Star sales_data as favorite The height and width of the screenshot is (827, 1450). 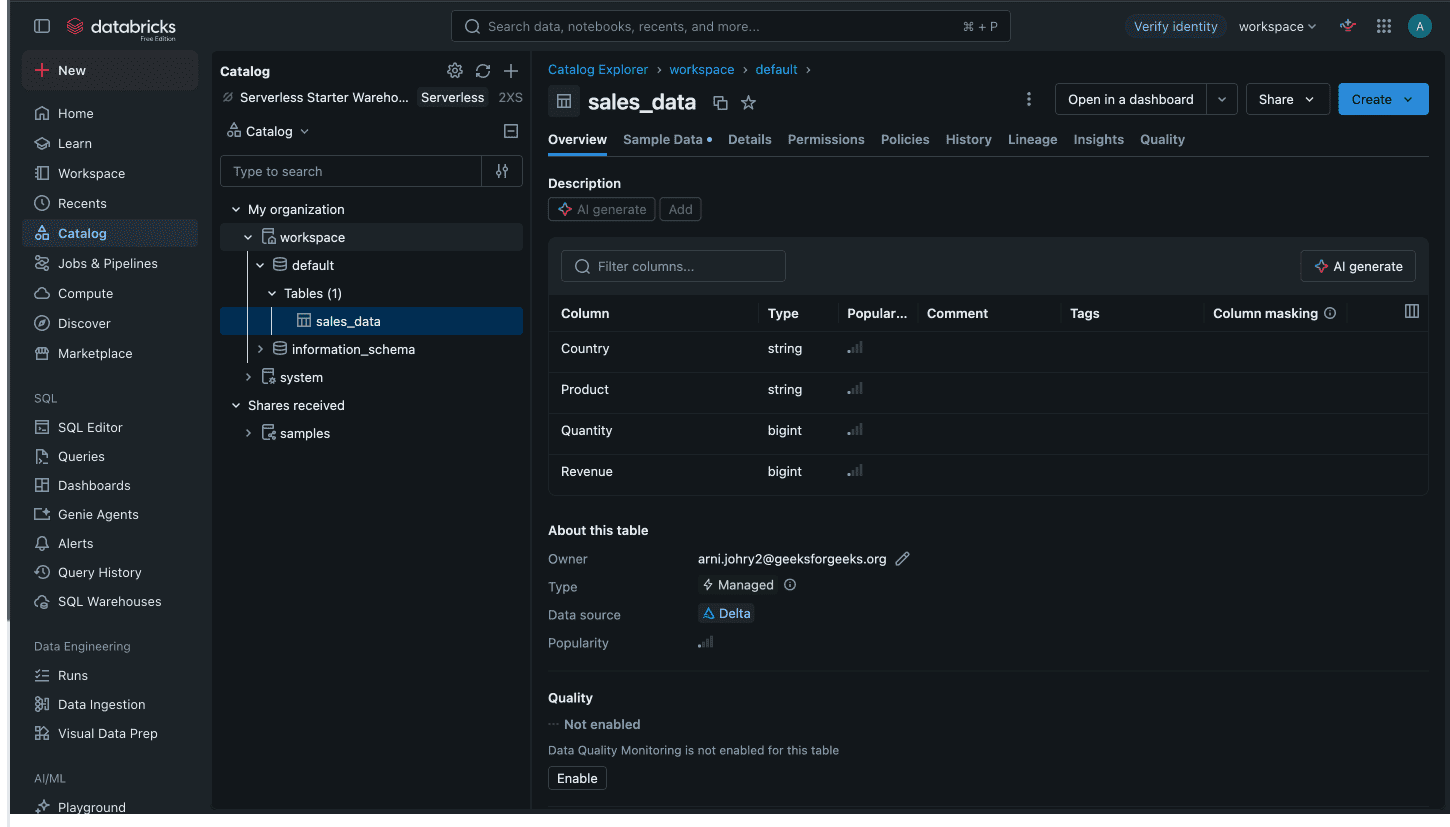(748, 102)
